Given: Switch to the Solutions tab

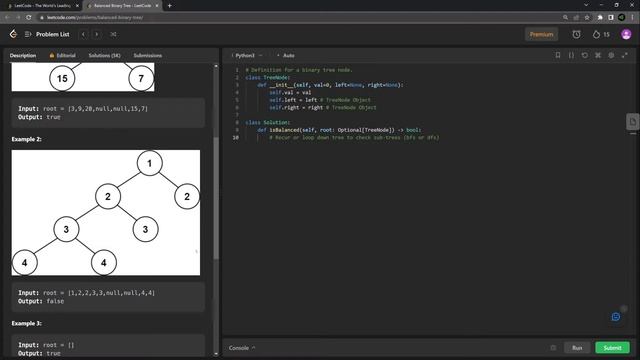Looking at the screenshot, I should click(104, 56).
